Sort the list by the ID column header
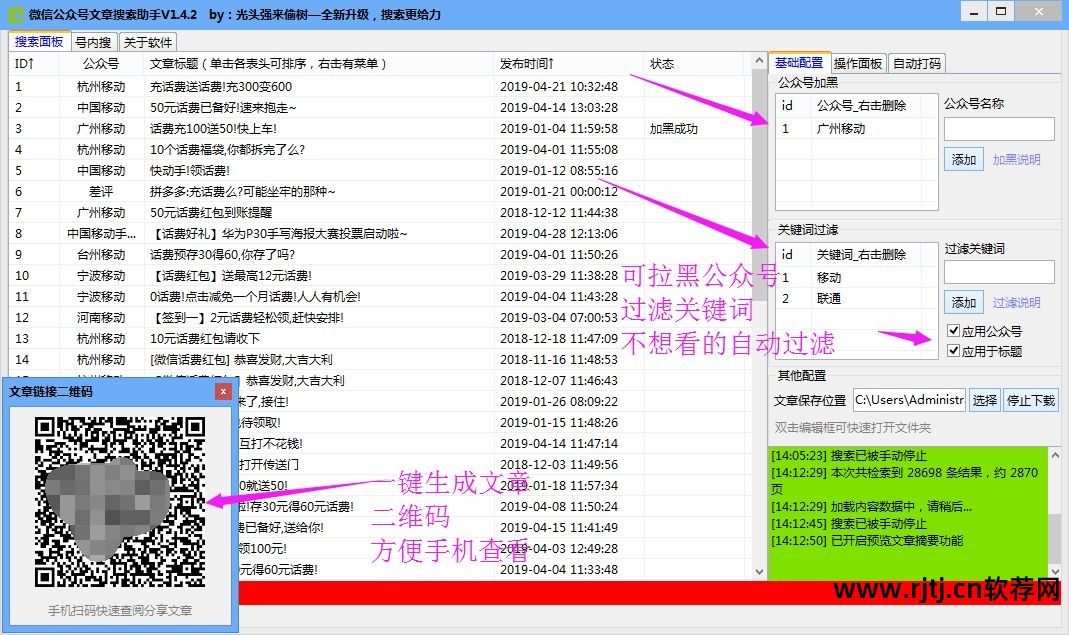The image size is (1069, 635). pos(34,63)
